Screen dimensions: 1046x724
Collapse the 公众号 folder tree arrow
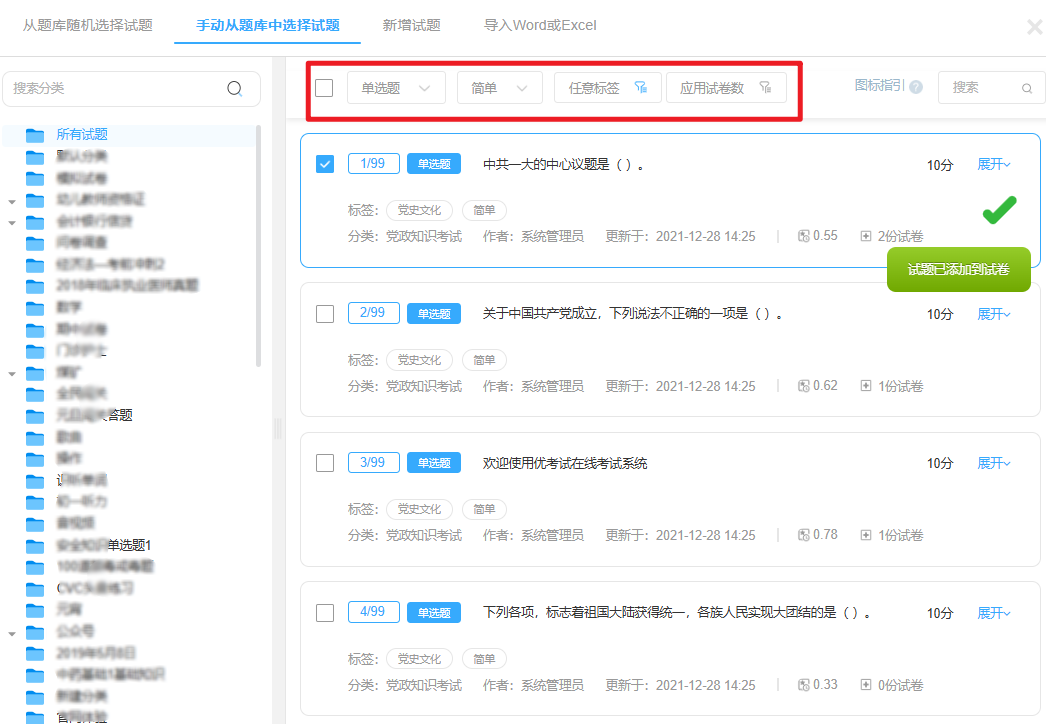[x=13, y=633]
